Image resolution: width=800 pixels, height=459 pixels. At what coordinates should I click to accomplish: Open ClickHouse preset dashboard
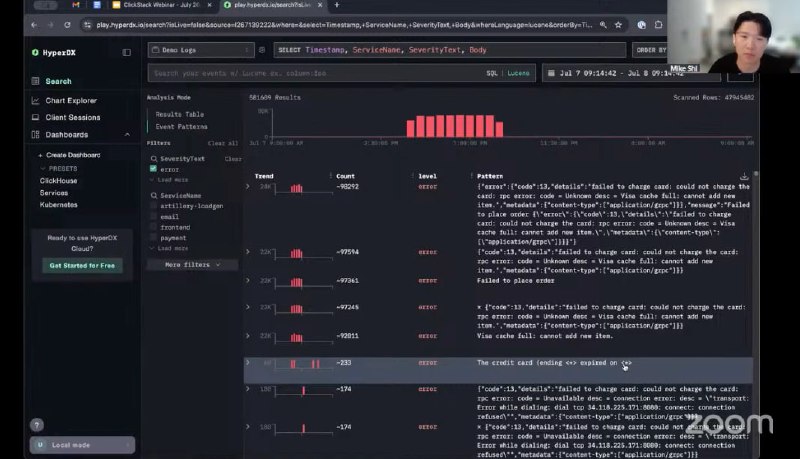[x=58, y=181]
